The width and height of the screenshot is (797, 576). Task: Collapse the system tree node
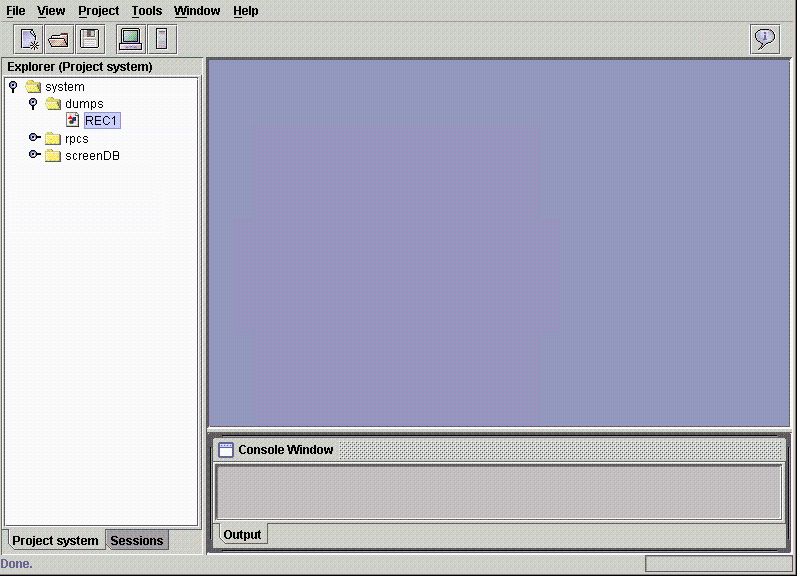pyautogui.click(x=13, y=87)
